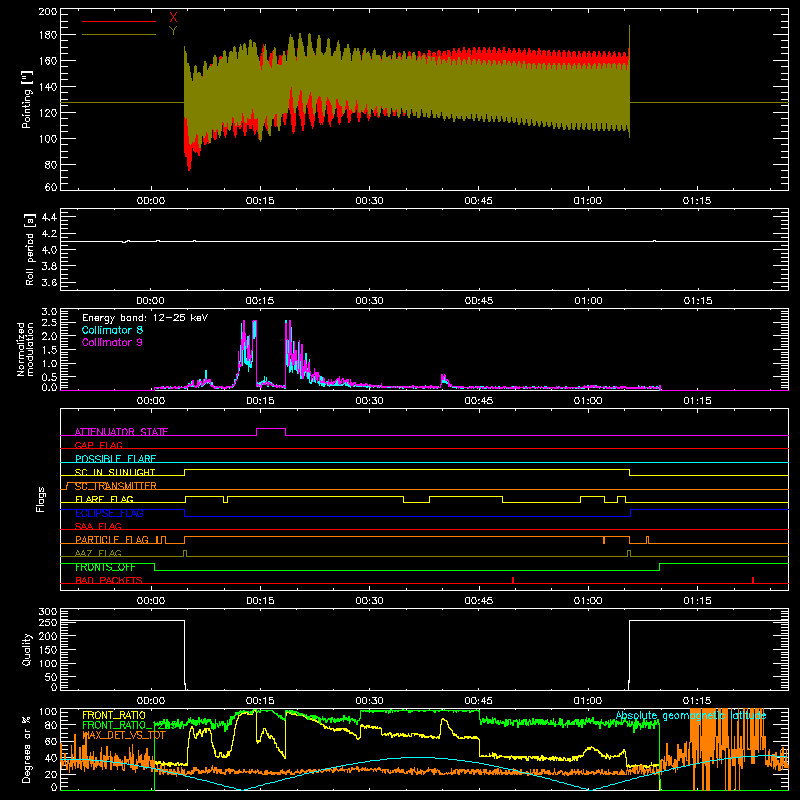Viewport: 800px width, 800px height.
Task: Click the cyan 'Collimator 8' legend label
Action: coord(112,330)
